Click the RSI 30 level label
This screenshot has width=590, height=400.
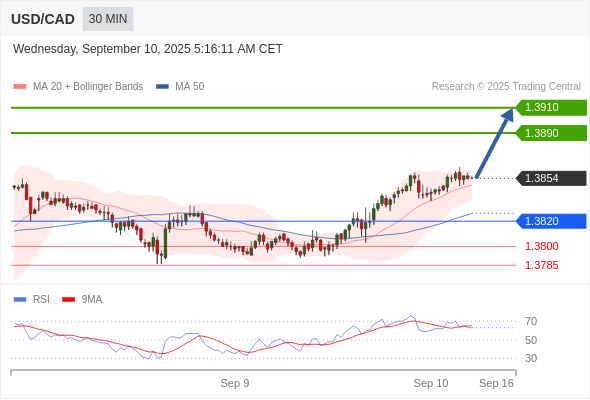tap(531, 358)
